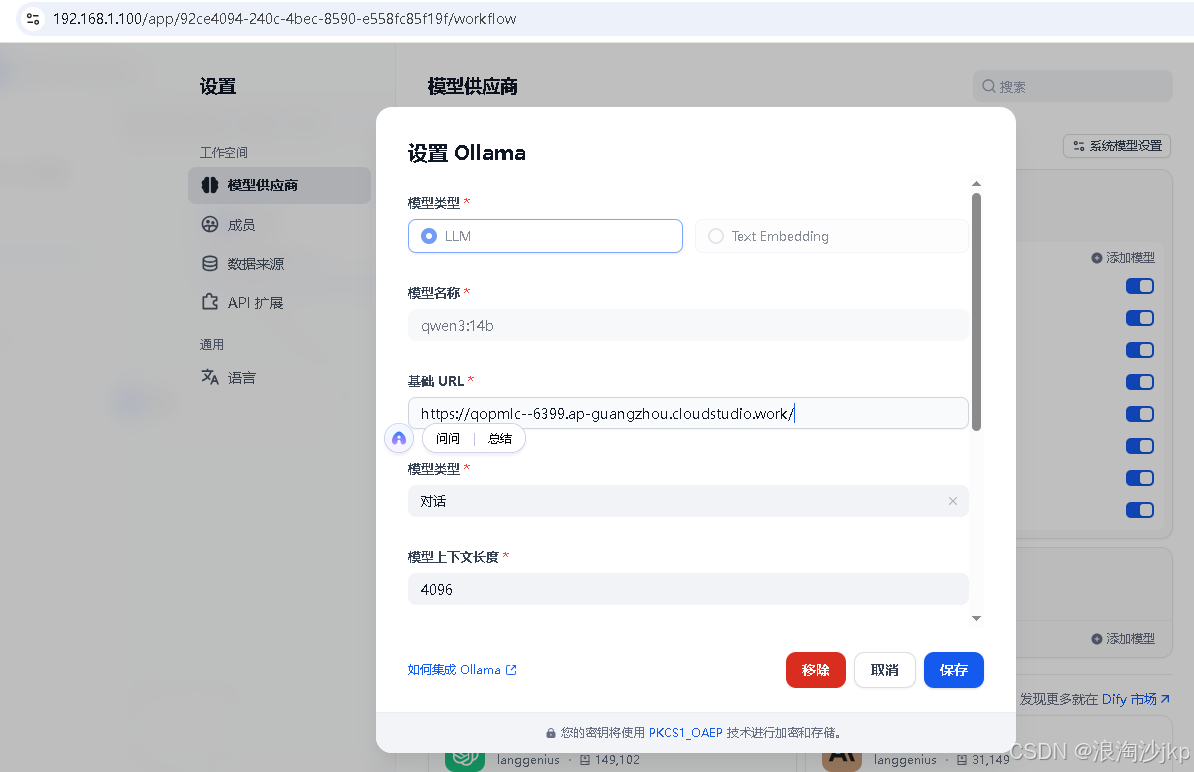Click the 语言 translate icon

209,376
